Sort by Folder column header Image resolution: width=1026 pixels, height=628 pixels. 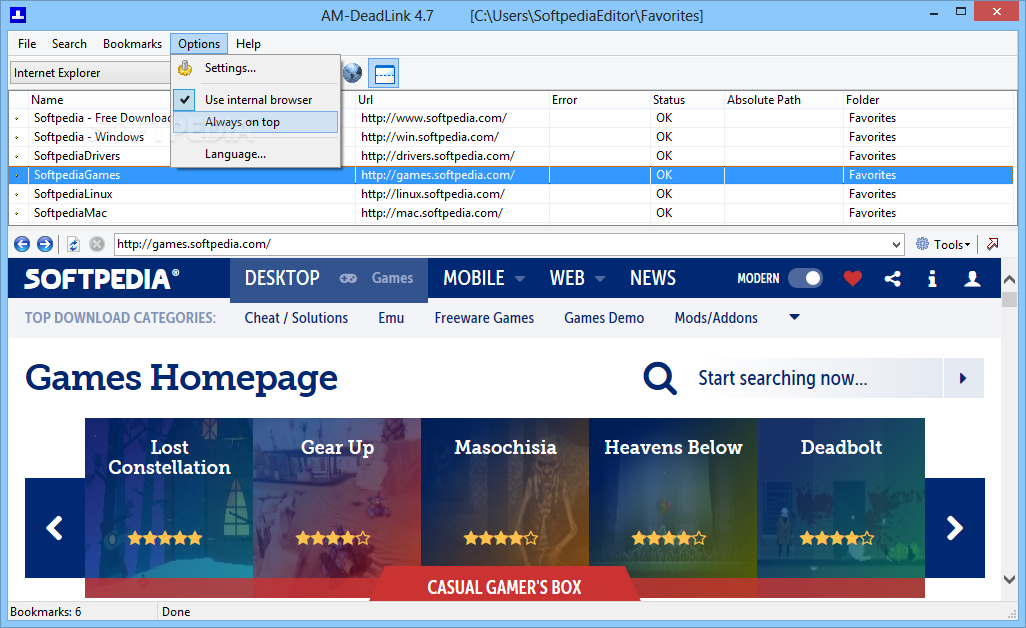point(927,100)
